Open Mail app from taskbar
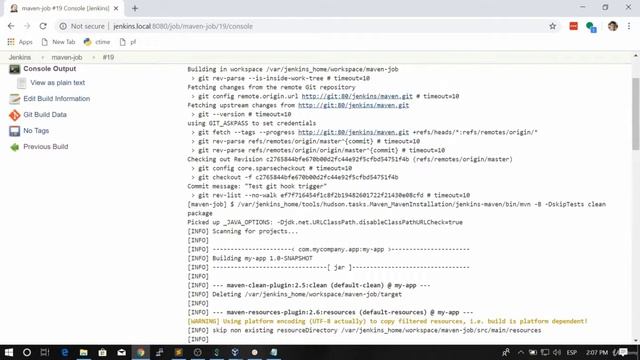The height and width of the screenshot is (360, 640). [122, 352]
